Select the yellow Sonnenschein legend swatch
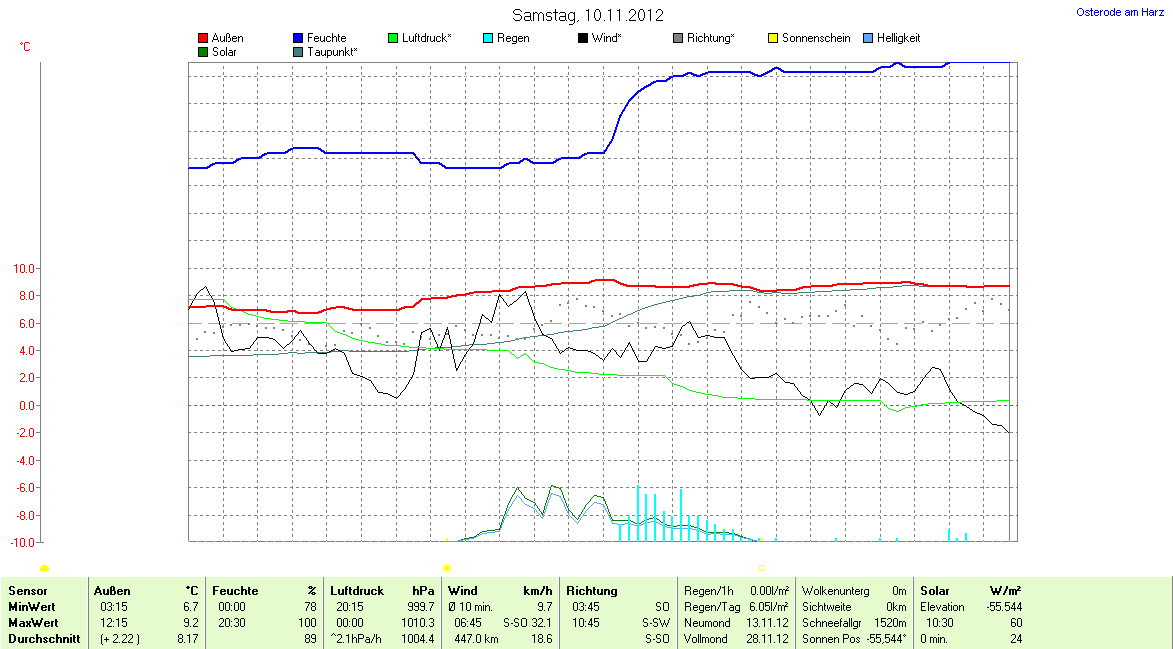The height and width of the screenshot is (649, 1173). (773, 38)
